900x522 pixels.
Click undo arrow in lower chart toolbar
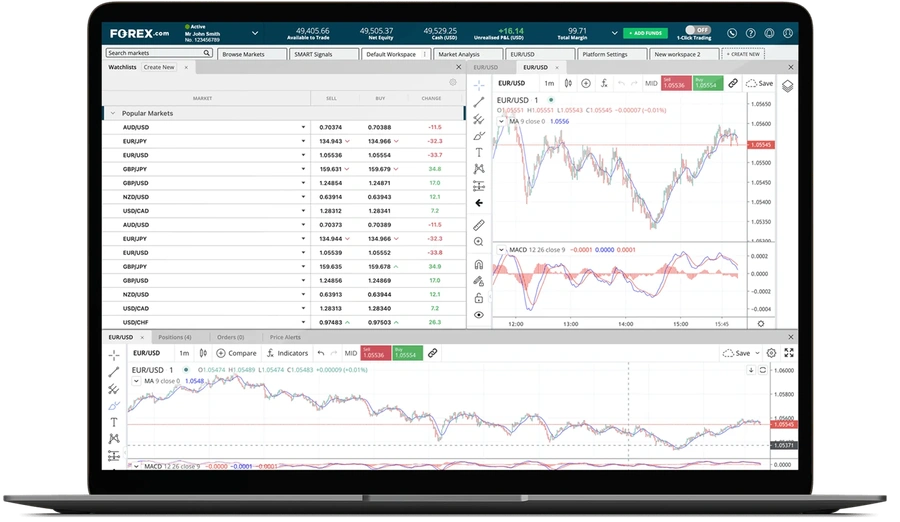pos(321,353)
